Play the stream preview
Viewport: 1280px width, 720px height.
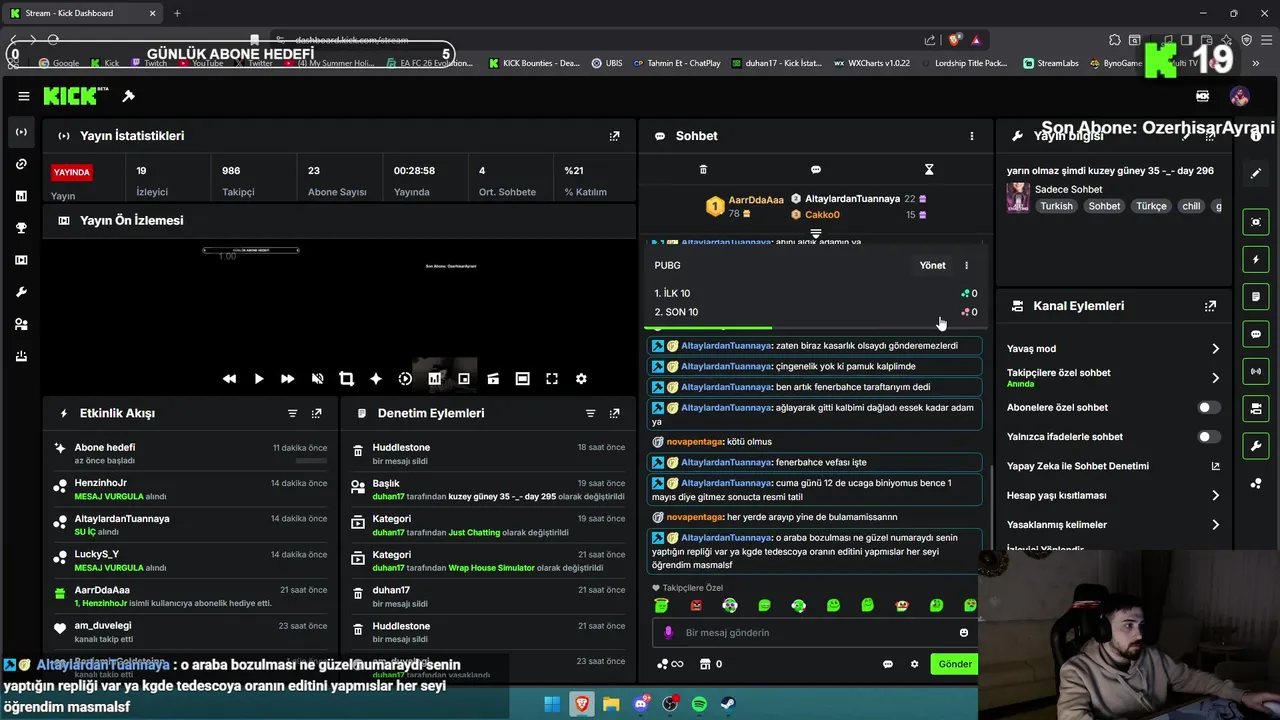[x=259, y=379]
